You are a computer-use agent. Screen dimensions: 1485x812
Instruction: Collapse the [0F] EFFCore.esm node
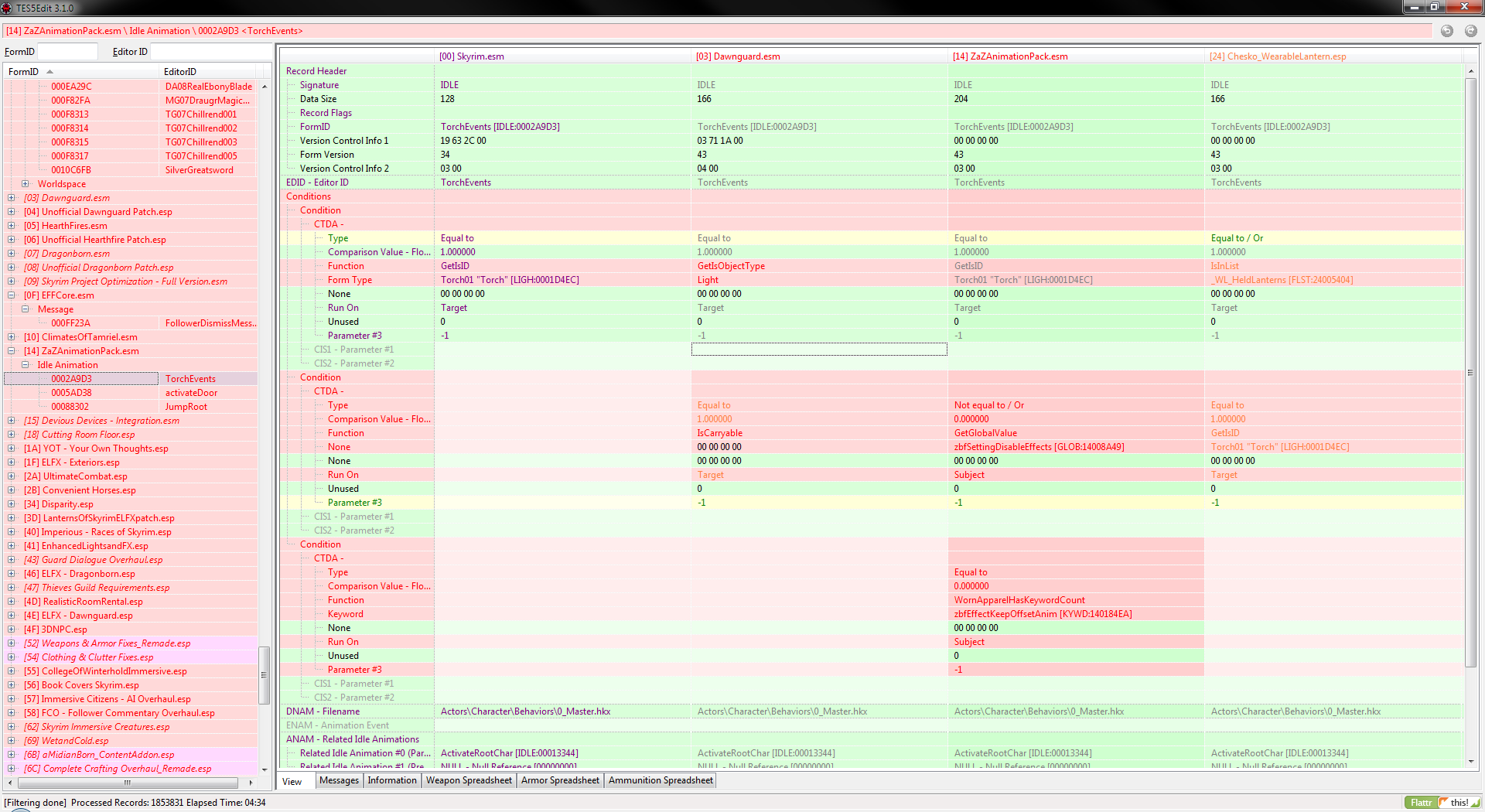(x=12, y=295)
